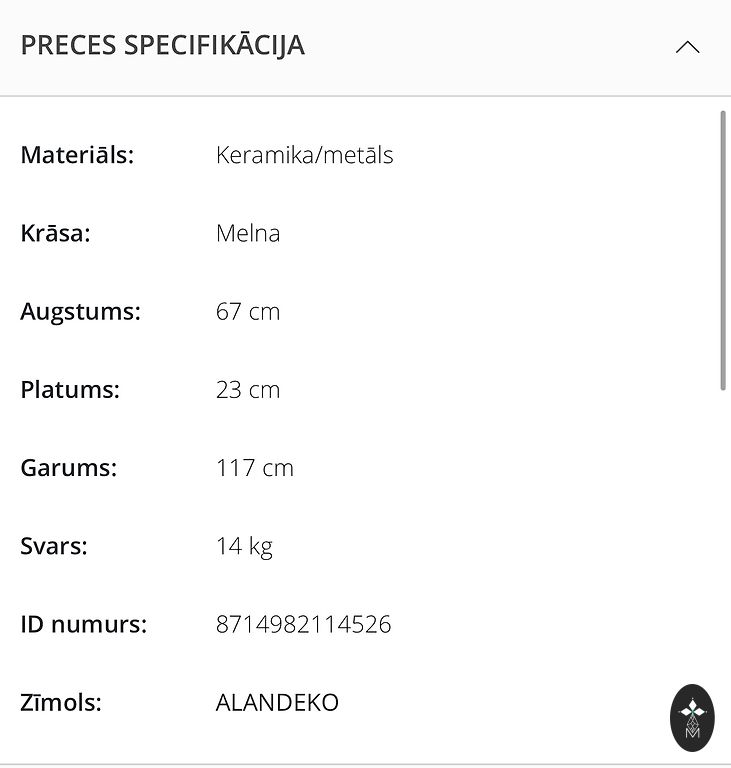
Task: Click the Platums label
Action: click(x=70, y=389)
